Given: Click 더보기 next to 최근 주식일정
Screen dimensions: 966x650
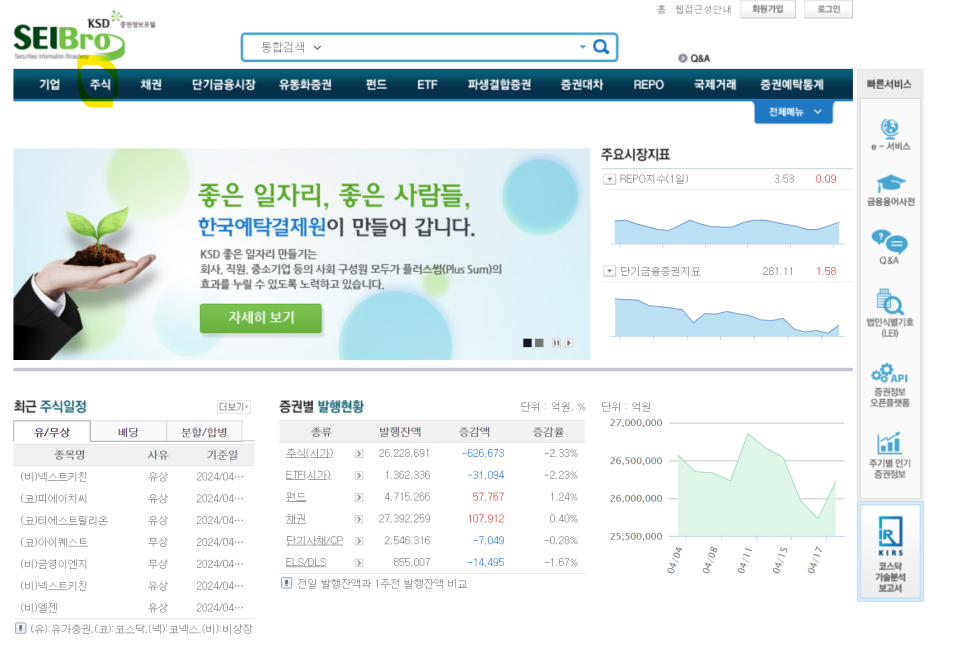Looking at the screenshot, I should (x=234, y=407).
